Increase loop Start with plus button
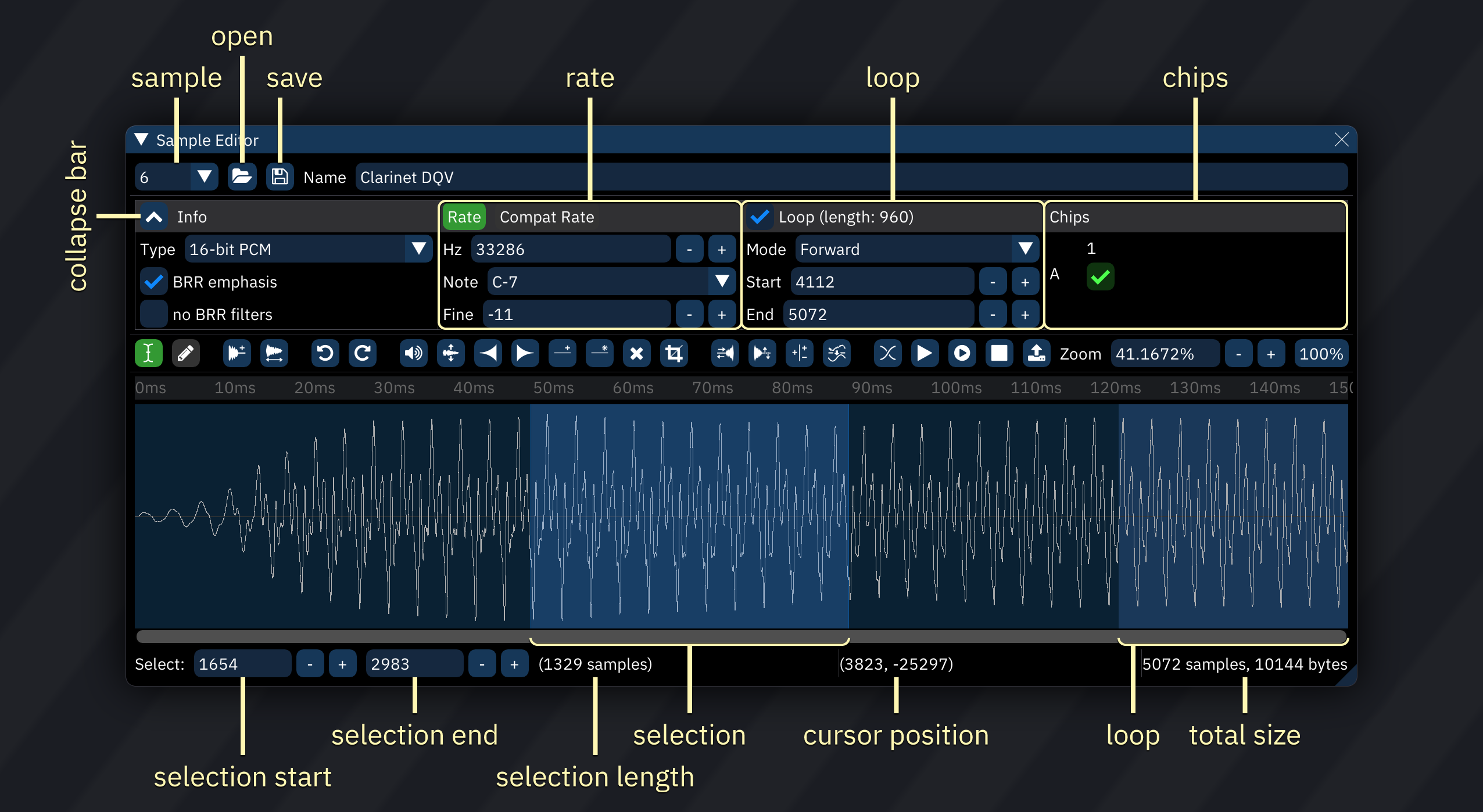1483x812 pixels. (x=1025, y=282)
